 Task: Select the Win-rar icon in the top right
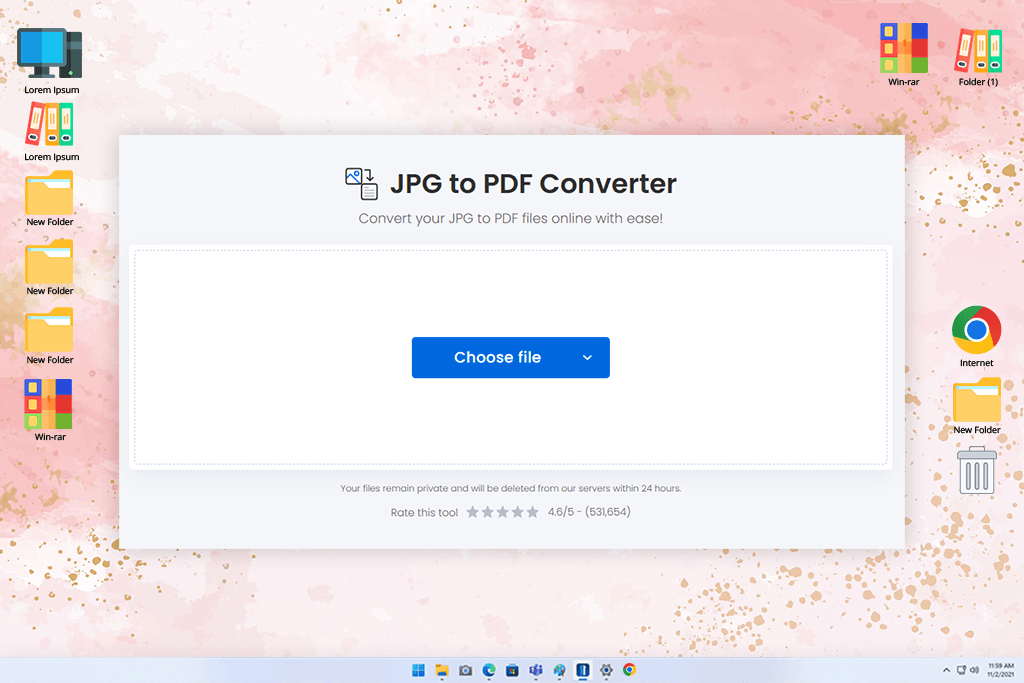click(903, 55)
